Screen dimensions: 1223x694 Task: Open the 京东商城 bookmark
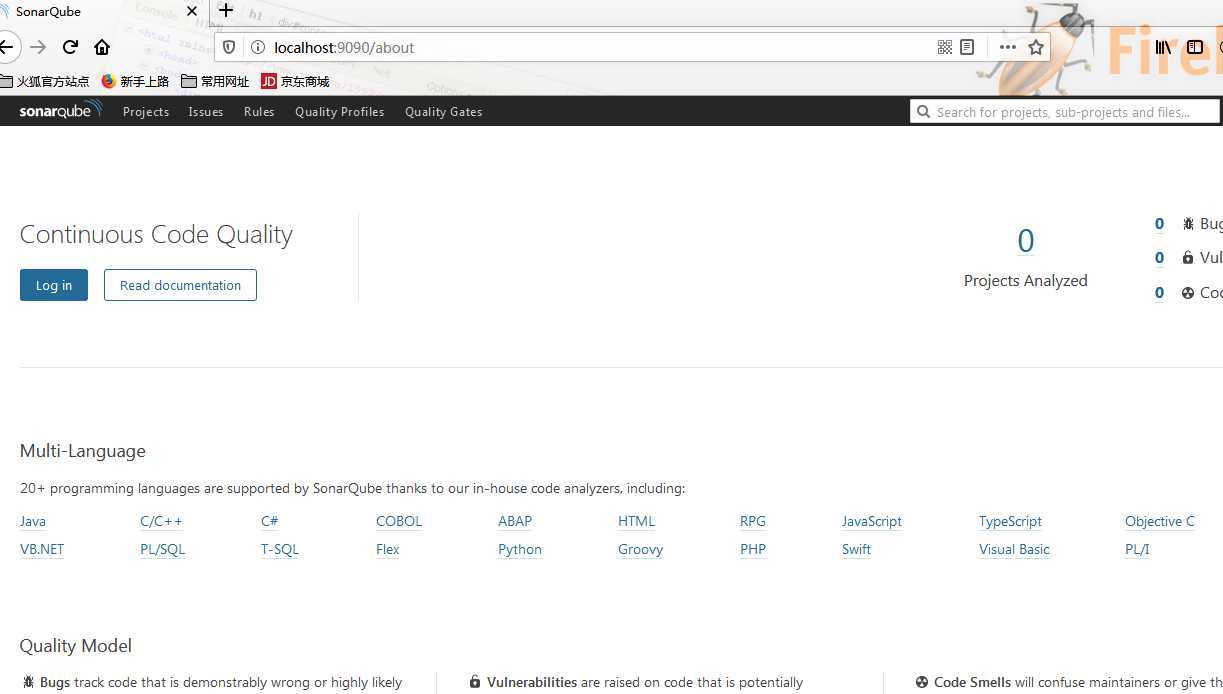coord(295,82)
